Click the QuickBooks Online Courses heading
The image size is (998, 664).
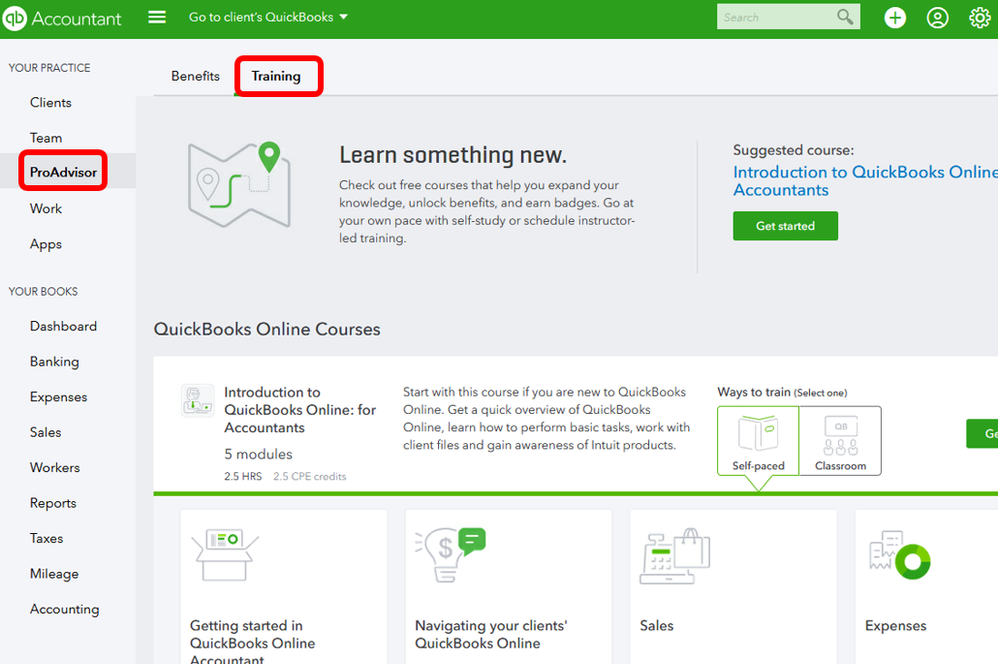[267, 329]
